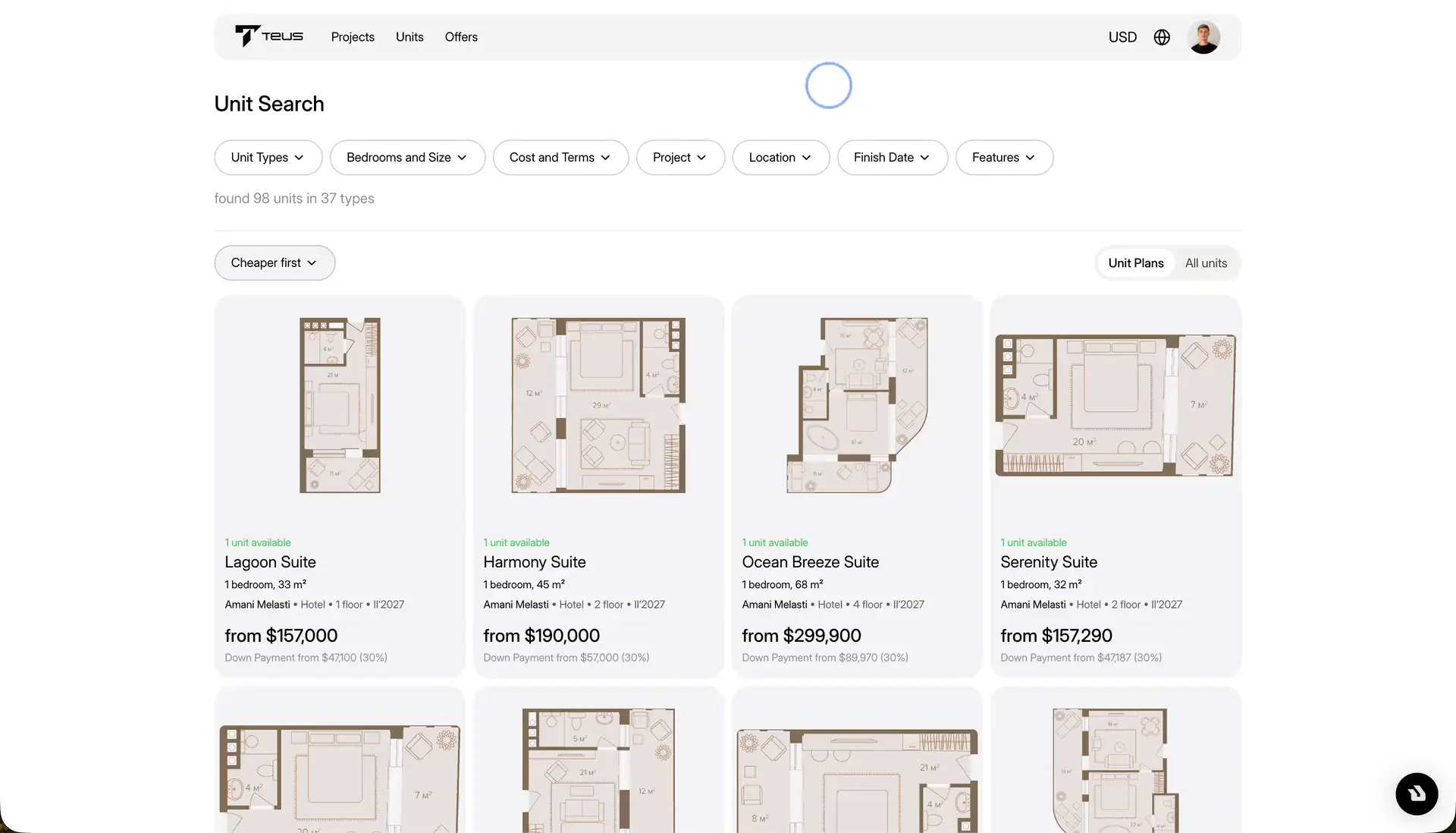The width and height of the screenshot is (1456, 833).
Task: Open the Cost and Terms dropdown
Action: 560,158
